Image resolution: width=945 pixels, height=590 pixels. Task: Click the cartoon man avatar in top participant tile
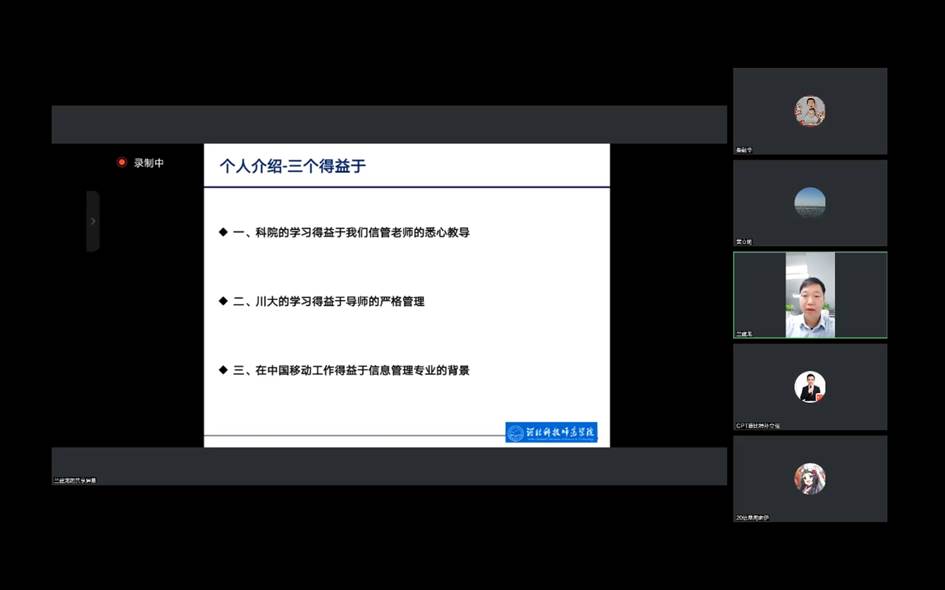point(809,110)
